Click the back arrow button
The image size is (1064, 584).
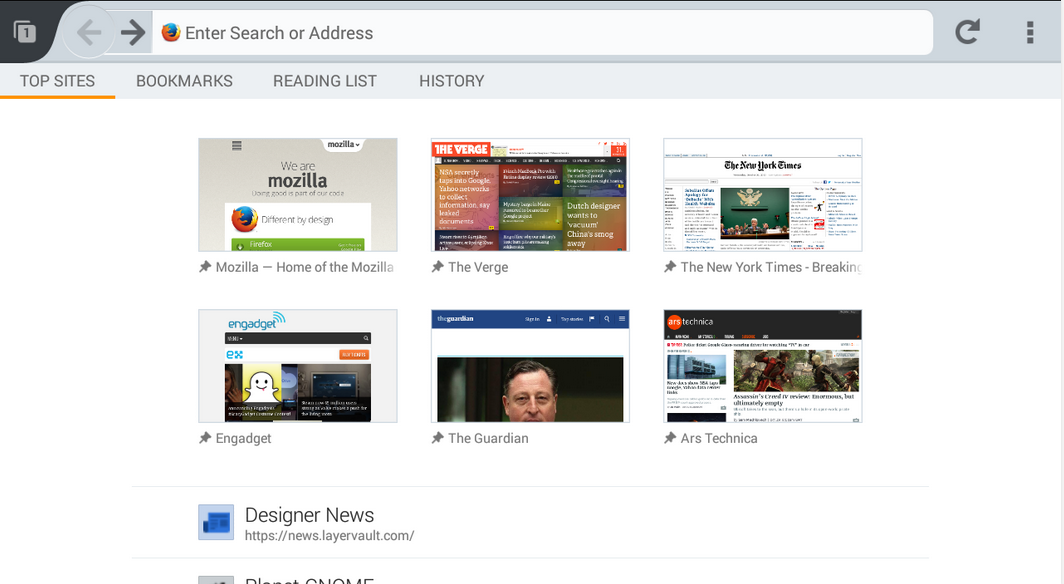coord(89,33)
